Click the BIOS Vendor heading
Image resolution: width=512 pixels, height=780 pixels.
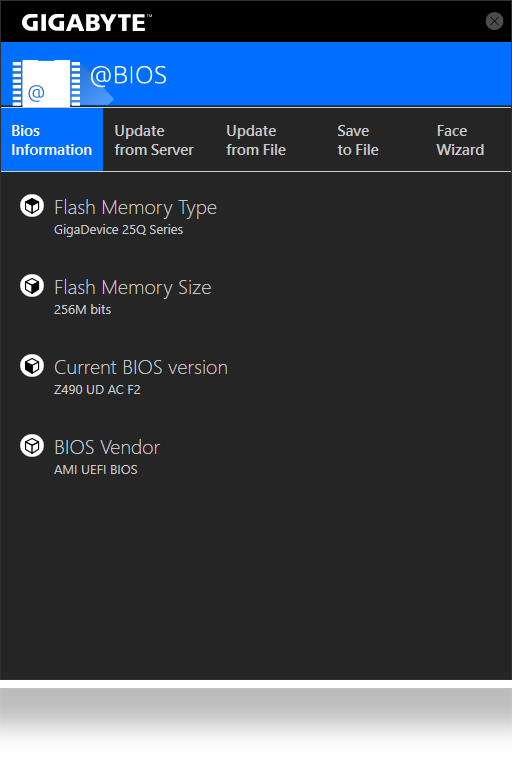pyautogui.click(x=107, y=447)
